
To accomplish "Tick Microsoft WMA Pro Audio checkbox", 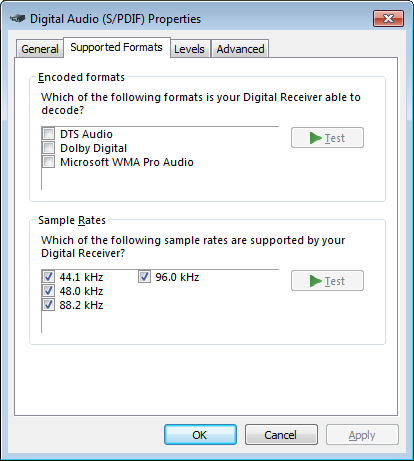I will click(x=49, y=162).
